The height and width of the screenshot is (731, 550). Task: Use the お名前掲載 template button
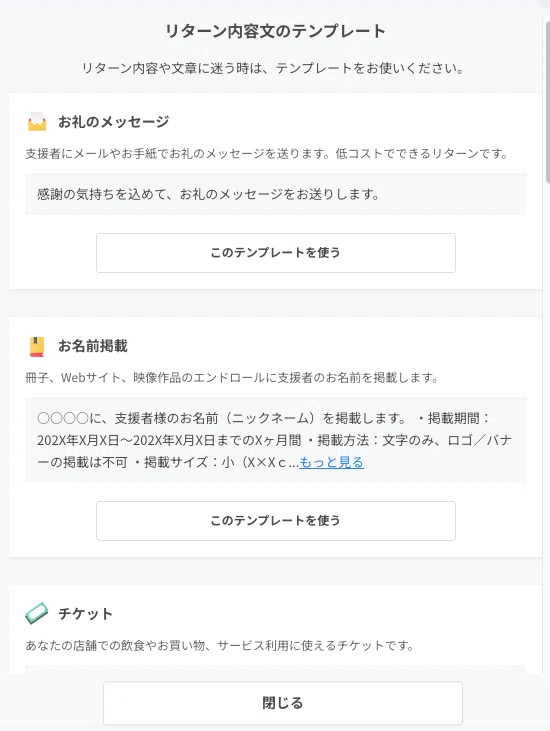(x=275, y=521)
